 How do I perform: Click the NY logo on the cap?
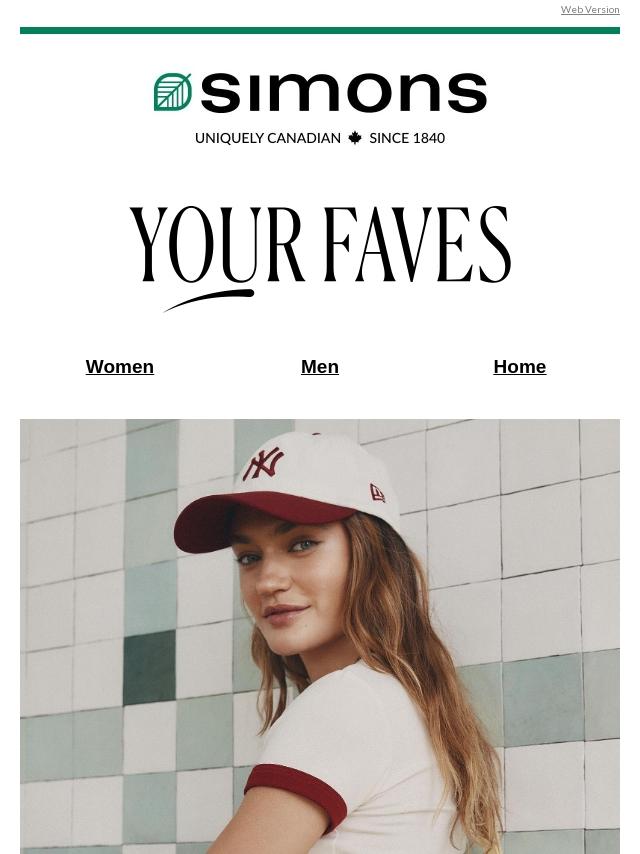pyautogui.click(x=264, y=463)
